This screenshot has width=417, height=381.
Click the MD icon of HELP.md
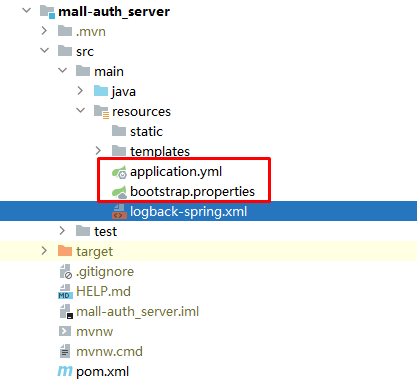click(65, 292)
